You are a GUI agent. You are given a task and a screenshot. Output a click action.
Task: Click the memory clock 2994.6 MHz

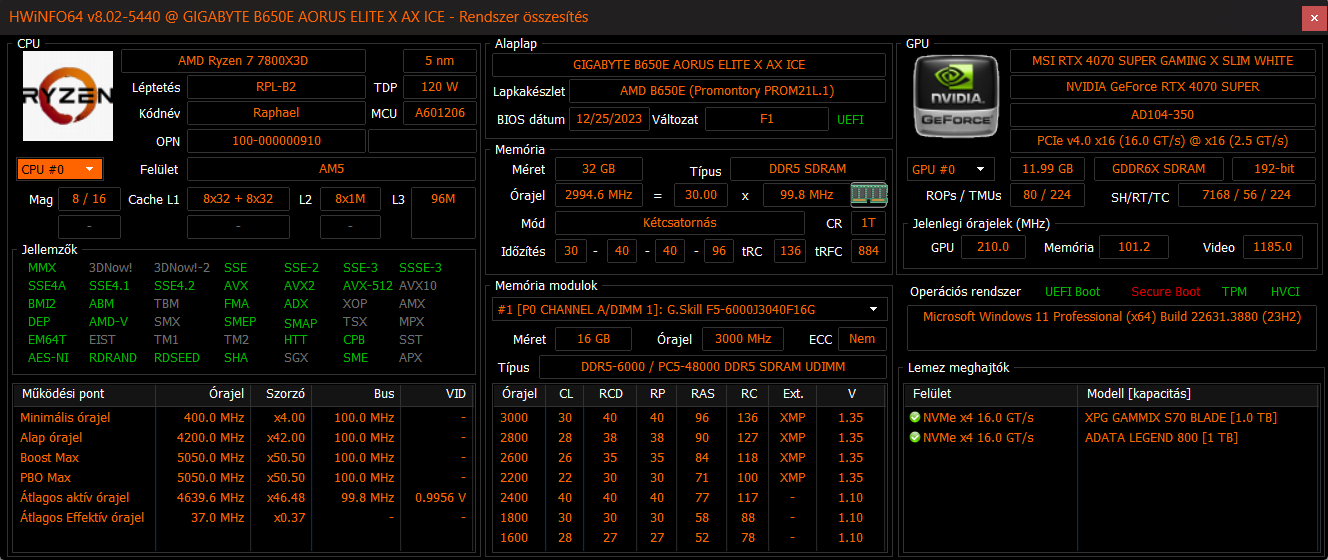pos(599,195)
